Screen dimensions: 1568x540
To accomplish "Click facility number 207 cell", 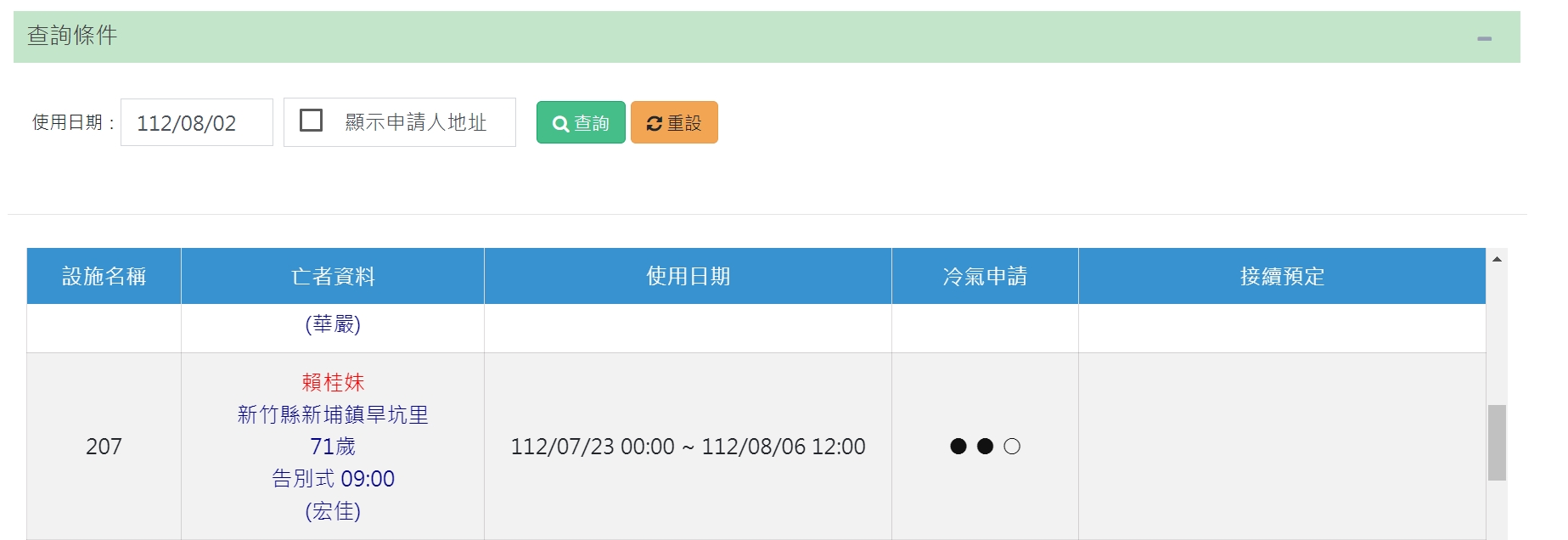I will click(104, 447).
